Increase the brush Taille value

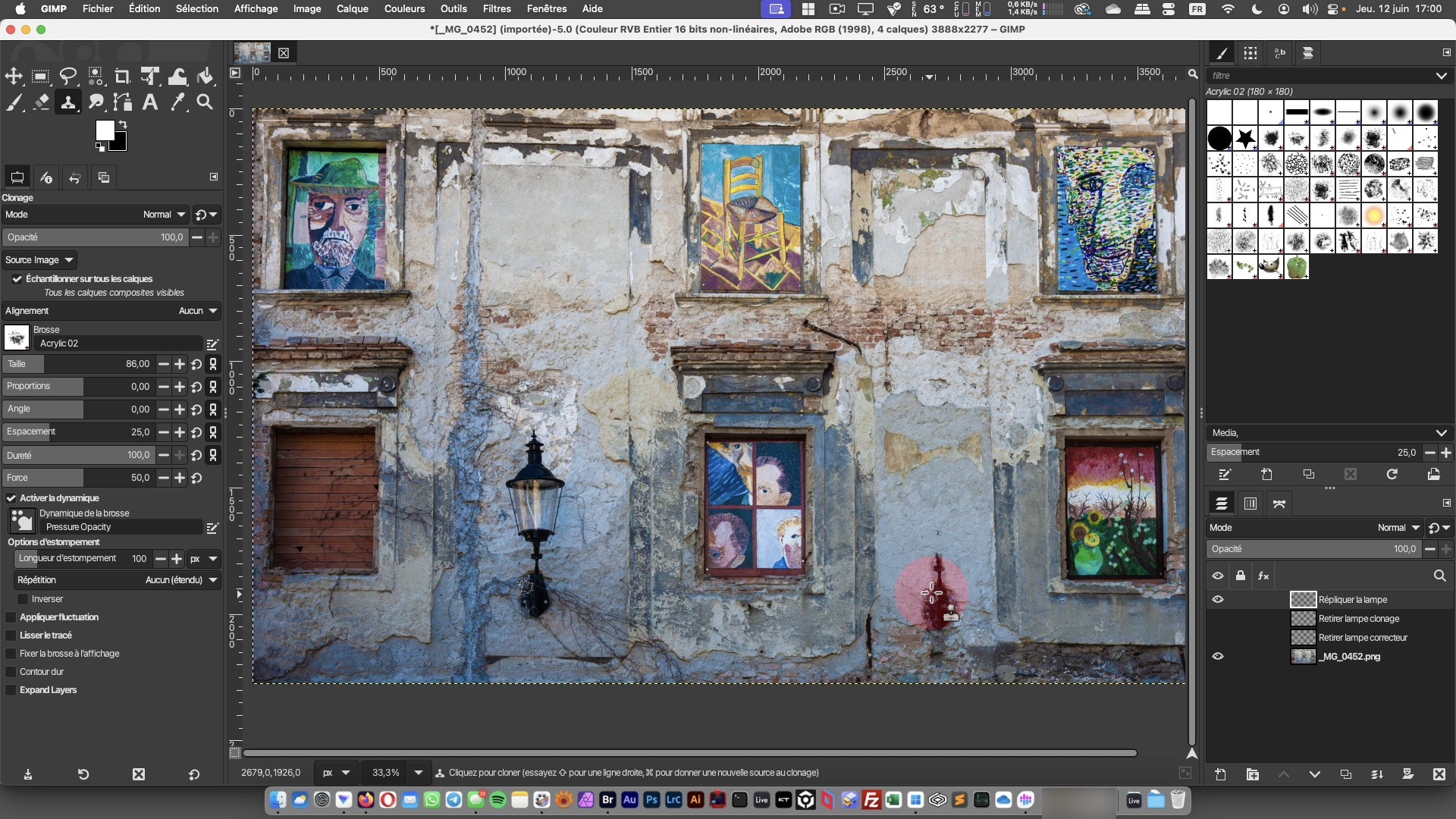pyautogui.click(x=180, y=365)
